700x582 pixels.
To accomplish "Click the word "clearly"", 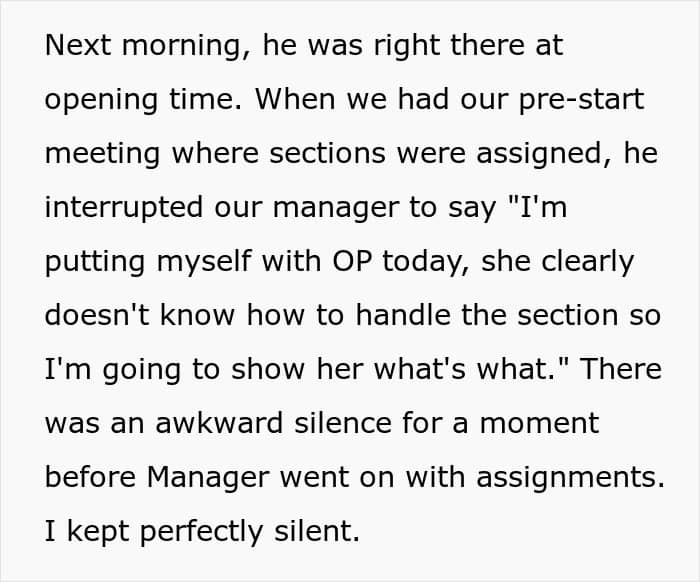I will 588,262.
